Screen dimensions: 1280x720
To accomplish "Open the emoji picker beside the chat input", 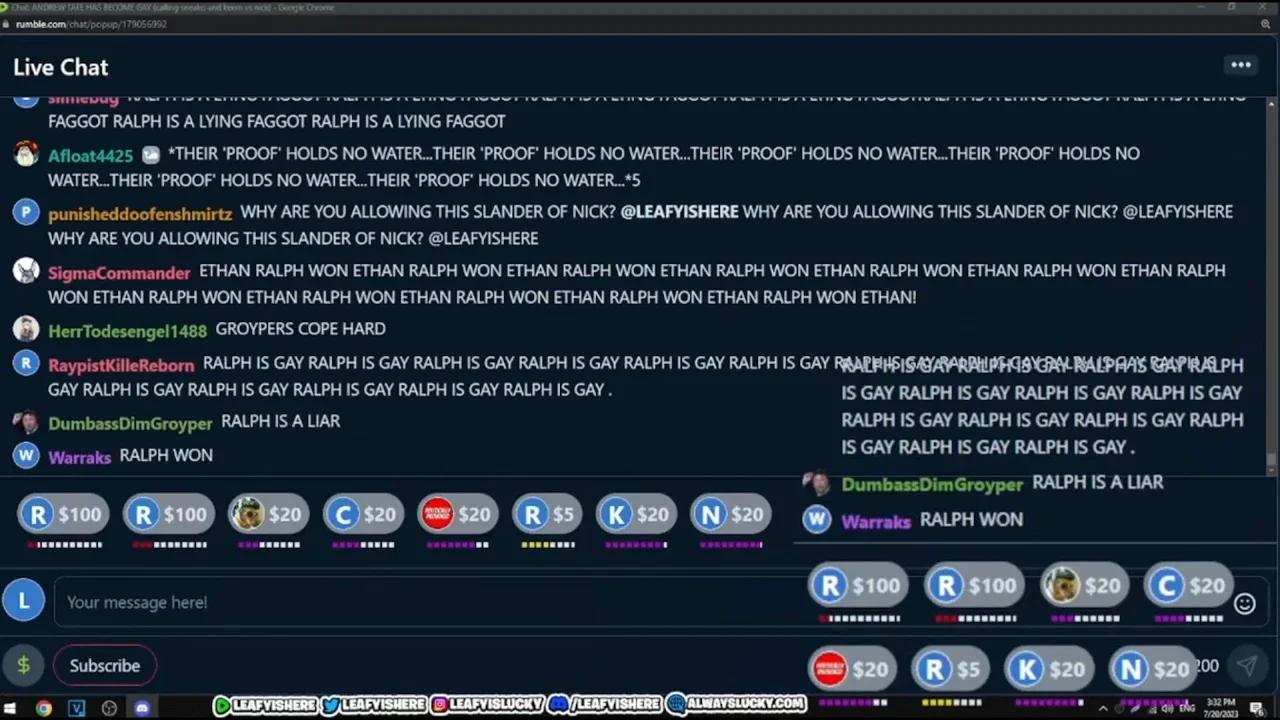I will tap(1244, 603).
